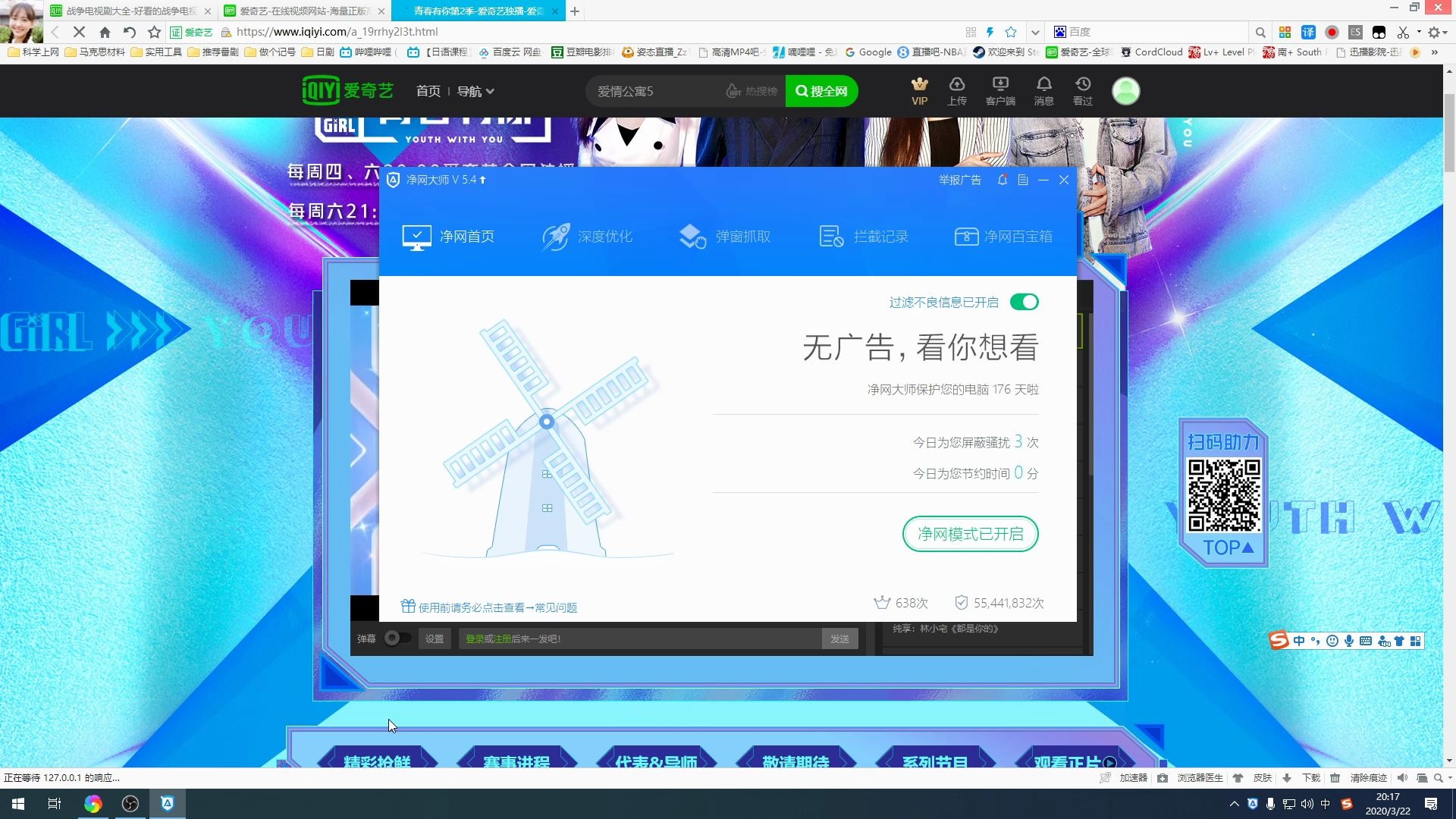Click the browser undo/restore icon

pos(130,32)
